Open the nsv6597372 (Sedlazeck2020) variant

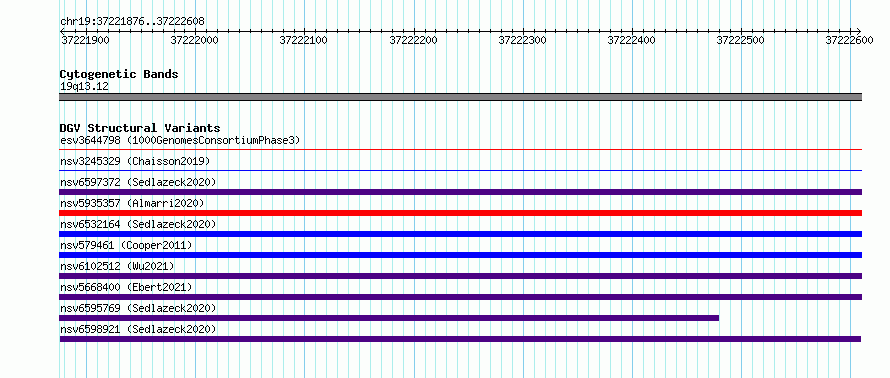pos(138,182)
